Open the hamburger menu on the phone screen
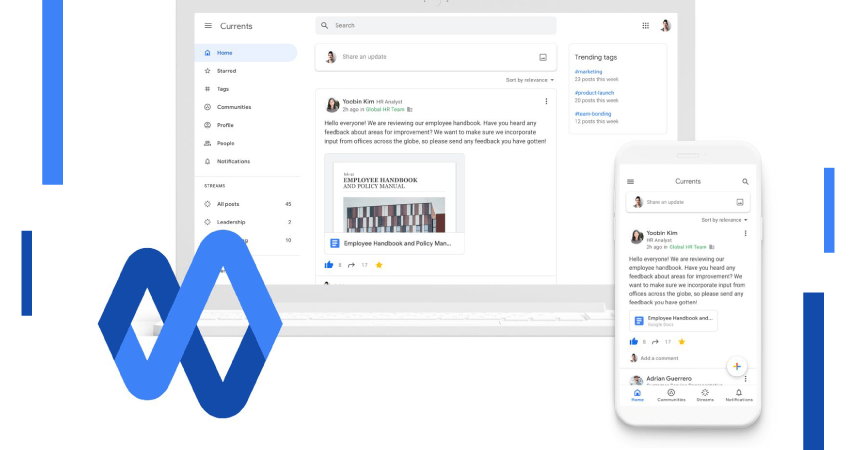Screen dimensions: 850x450 pos(630,182)
